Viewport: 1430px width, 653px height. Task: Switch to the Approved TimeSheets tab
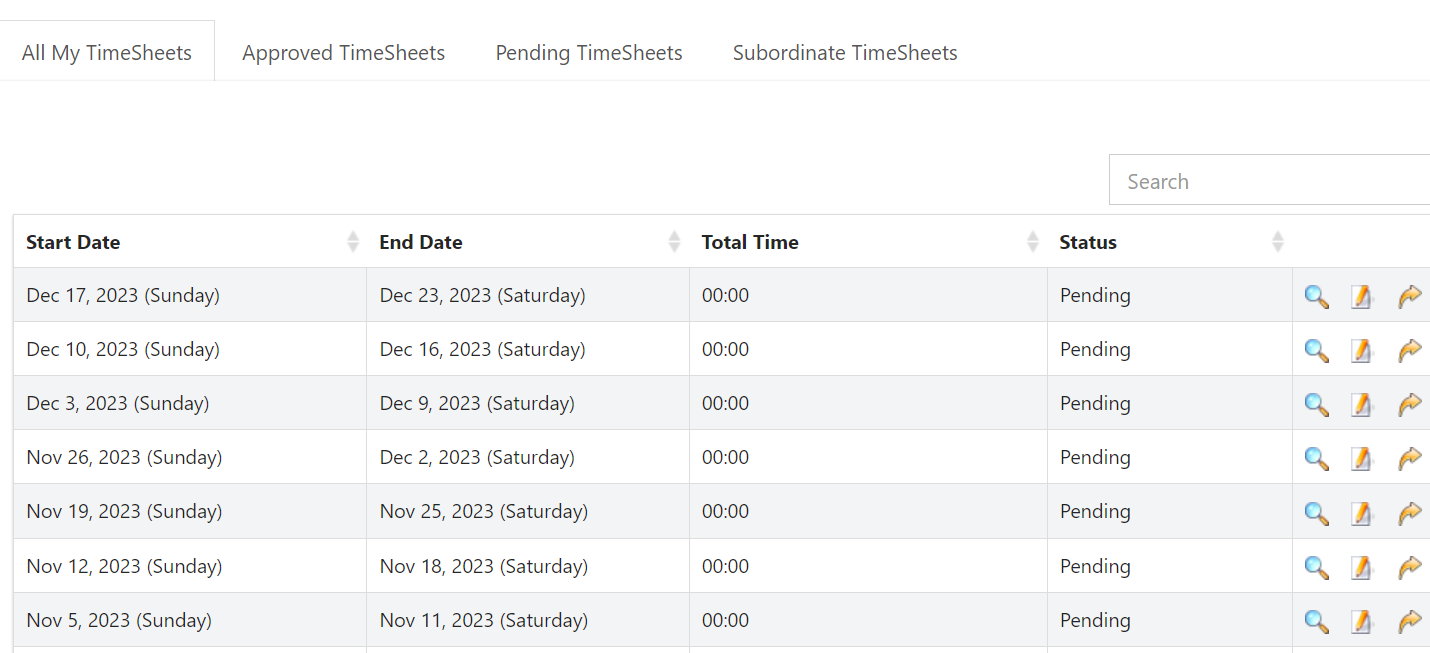coord(343,52)
